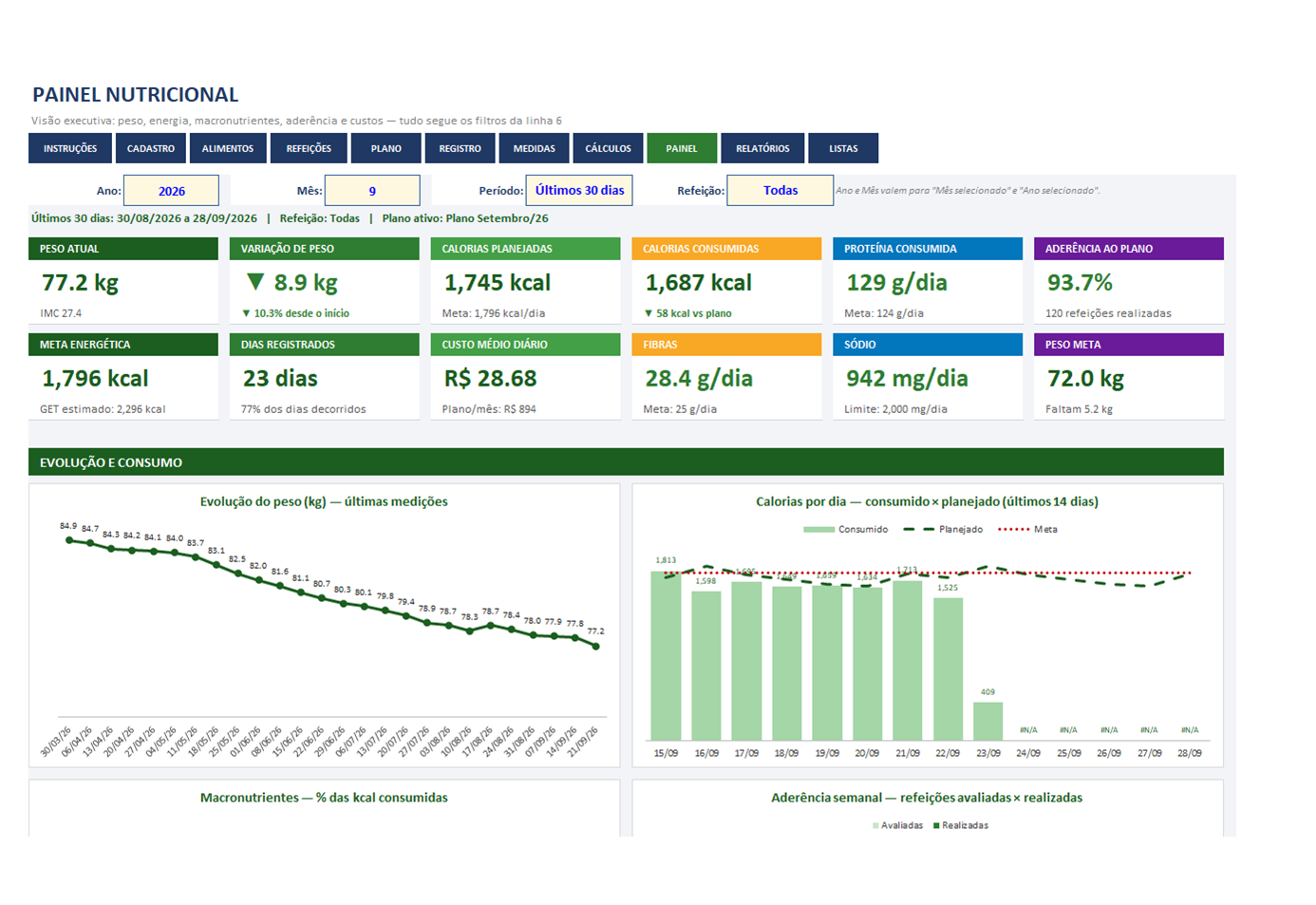Viewport: 1316px width, 905px height.
Task: Click the Consumido legend entry
Action: [846, 529]
